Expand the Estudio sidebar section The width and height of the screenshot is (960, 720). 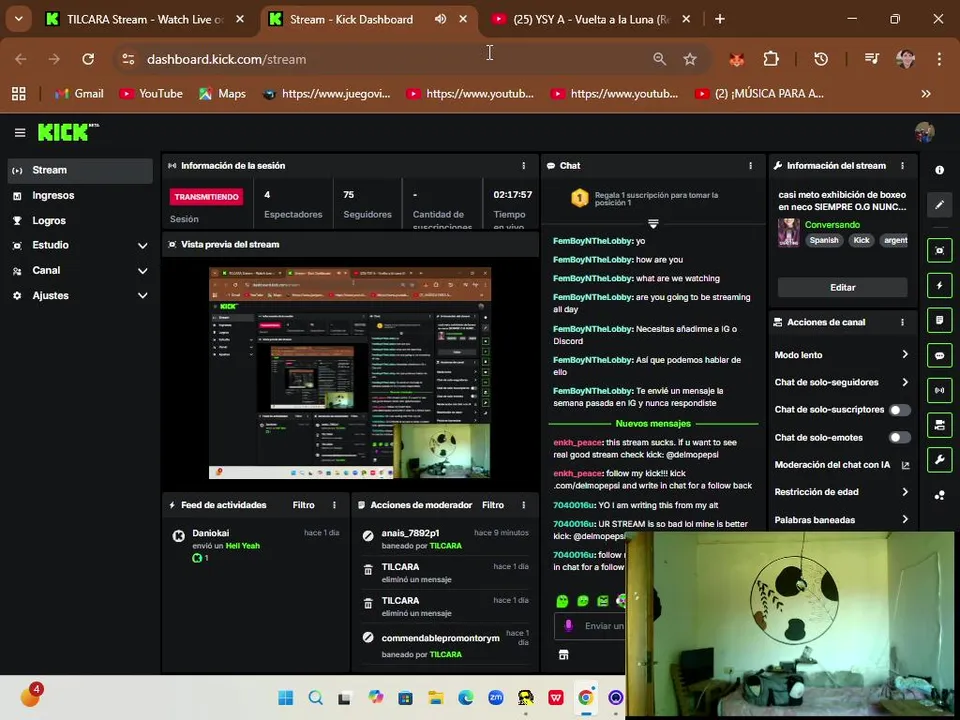pyautogui.click(x=80, y=245)
